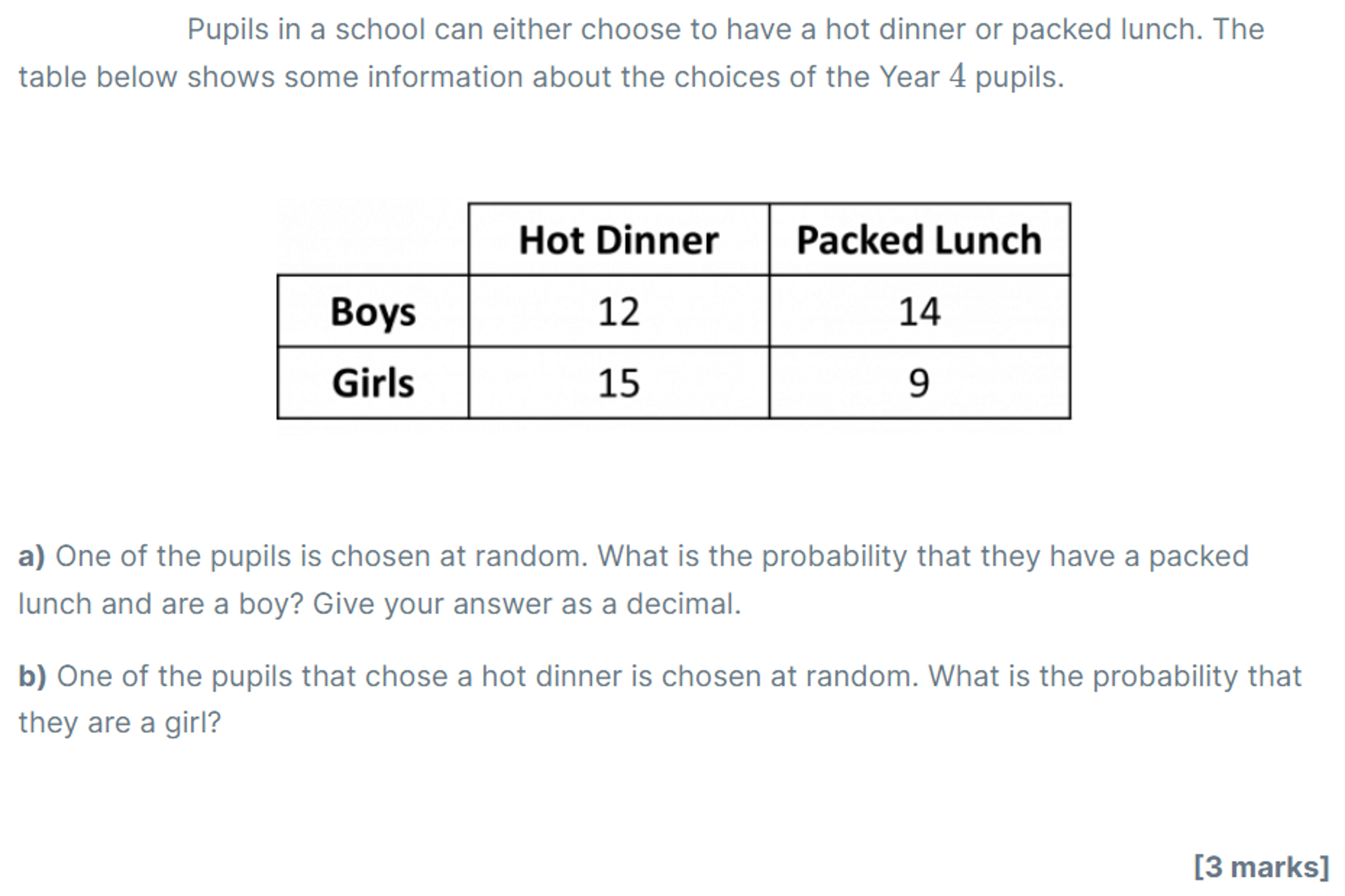Click the text 'they are a girl?'
The image size is (1345, 896).
[x=119, y=723]
